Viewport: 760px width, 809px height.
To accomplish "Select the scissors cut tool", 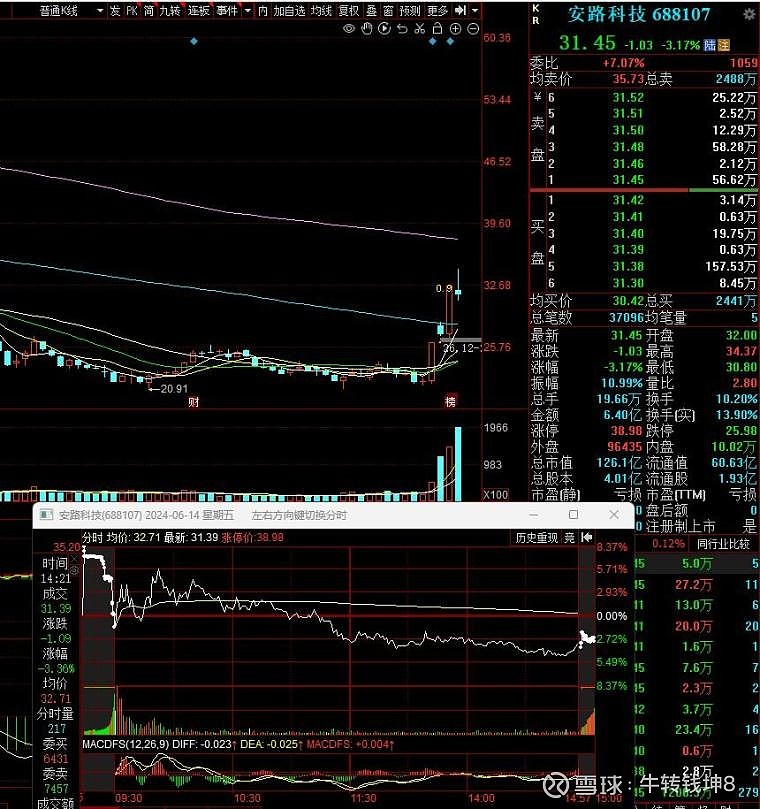I will point(419,29).
